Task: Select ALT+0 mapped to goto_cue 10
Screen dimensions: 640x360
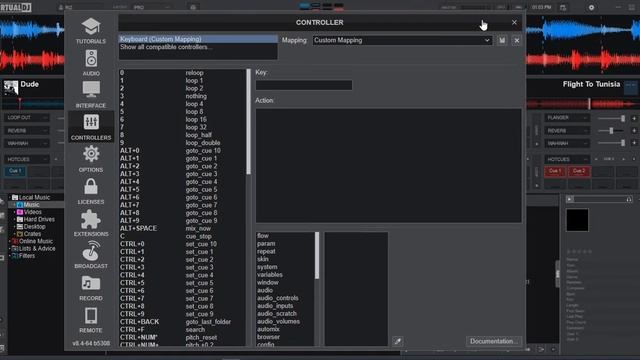Action: (x=182, y=151)
